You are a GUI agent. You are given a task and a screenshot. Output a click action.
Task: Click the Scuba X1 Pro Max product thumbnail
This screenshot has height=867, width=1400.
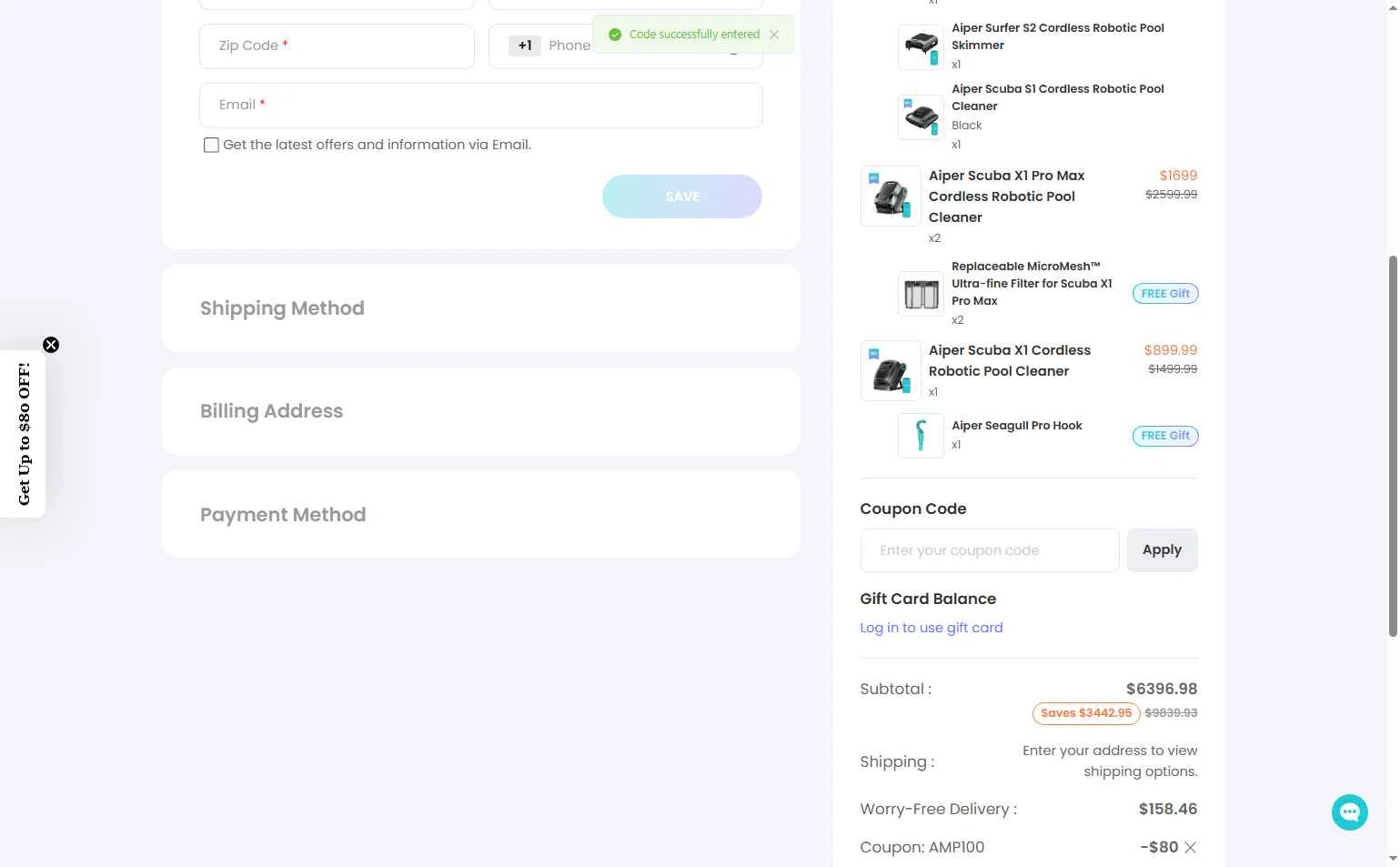pos(891,196)
